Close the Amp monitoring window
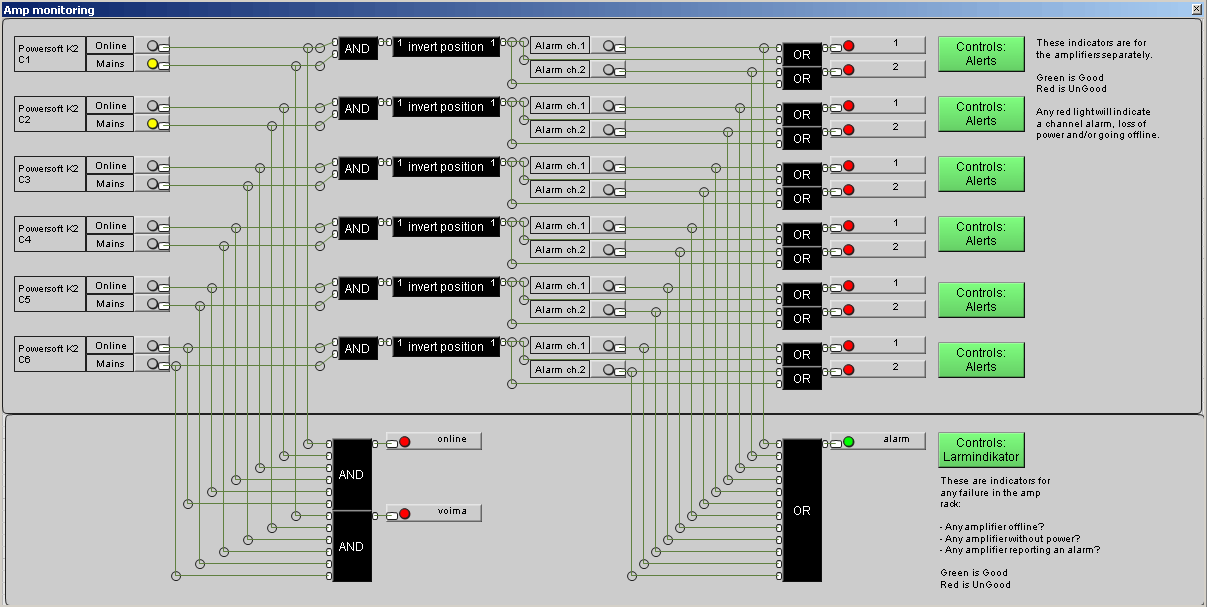The image size is (1207, 607). pyautogui.click(x=1196, y=9)
